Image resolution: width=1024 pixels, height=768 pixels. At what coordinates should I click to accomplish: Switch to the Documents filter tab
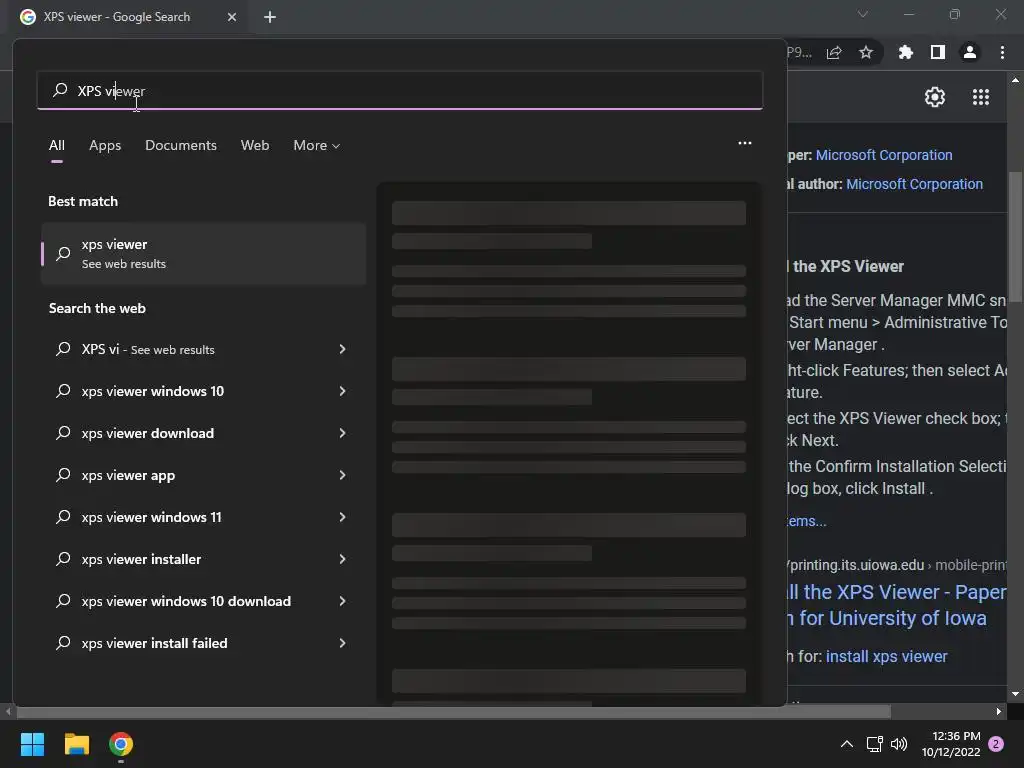pos(181,146)
